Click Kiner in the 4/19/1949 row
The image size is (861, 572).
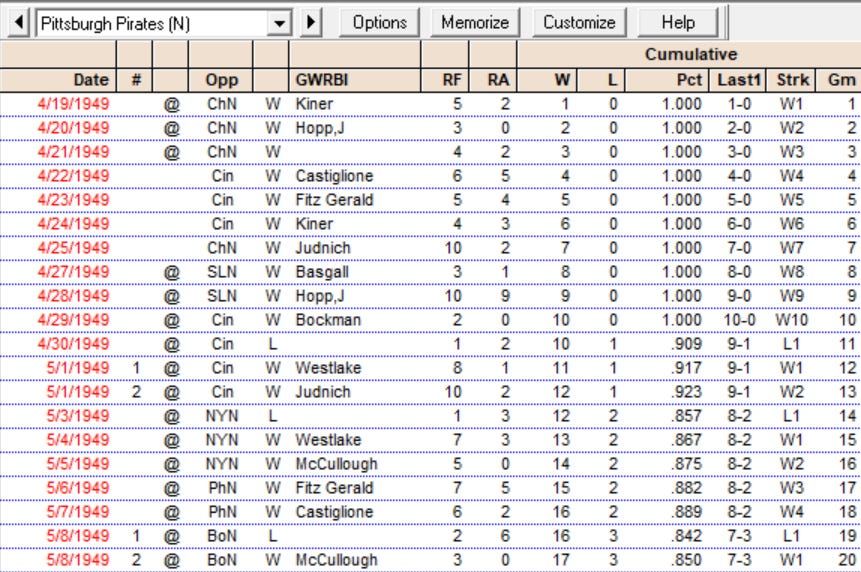coord(314,104)
